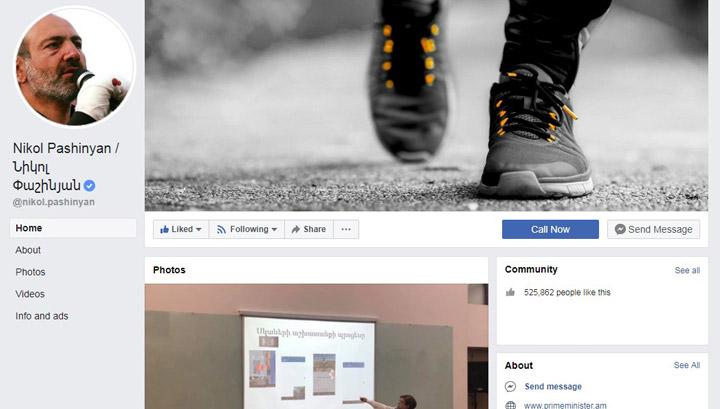Click the Call Now button

coord(550,229)
